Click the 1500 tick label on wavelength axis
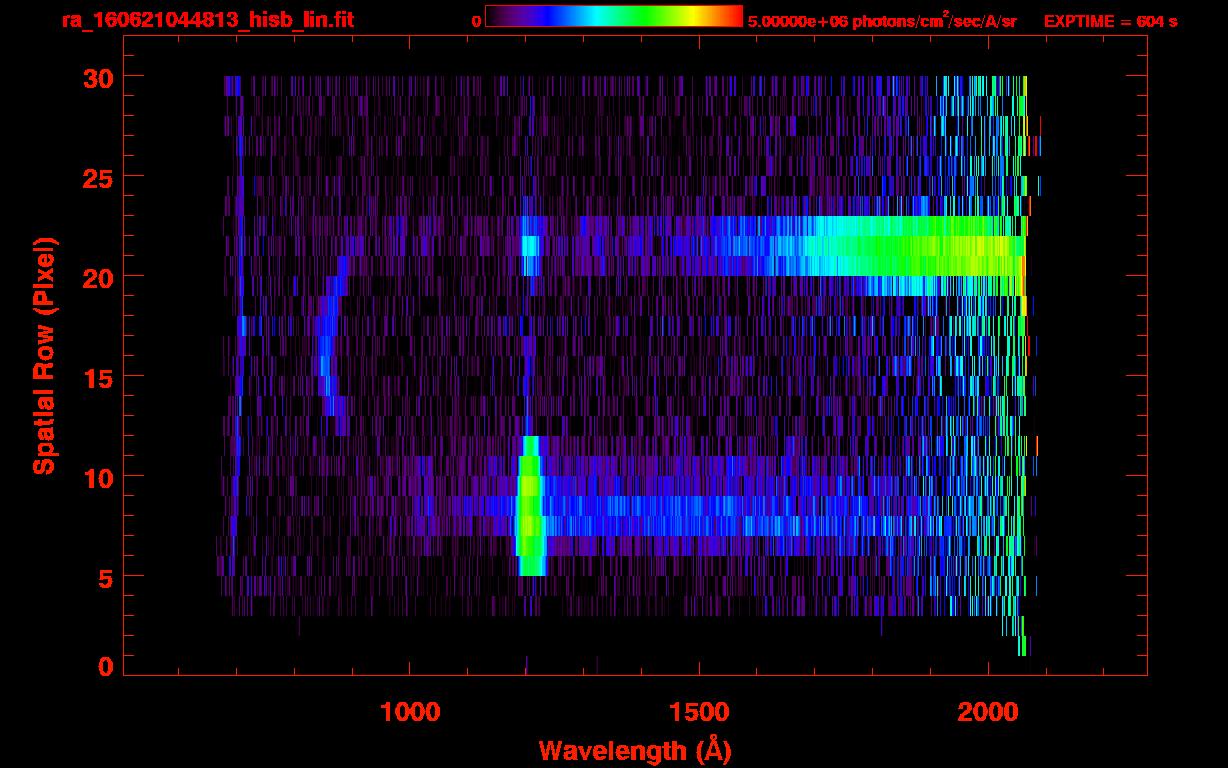 pos(699,711)
